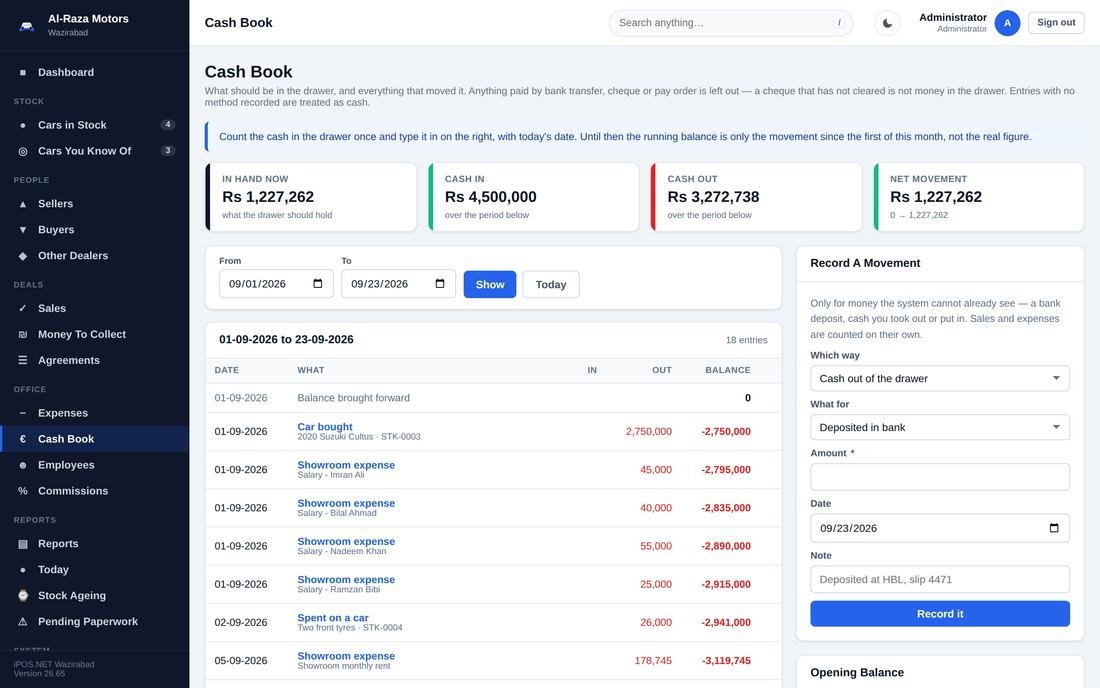
Task: Open the From date calendar picker icon
Action: pos(318,283)
